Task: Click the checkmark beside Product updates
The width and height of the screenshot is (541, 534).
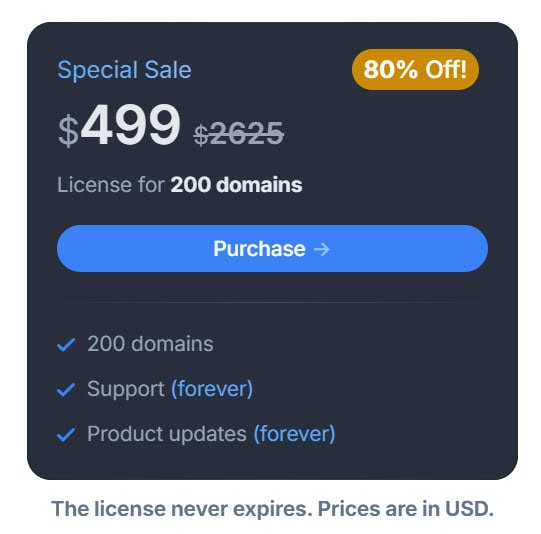Action: coord(66,434)
